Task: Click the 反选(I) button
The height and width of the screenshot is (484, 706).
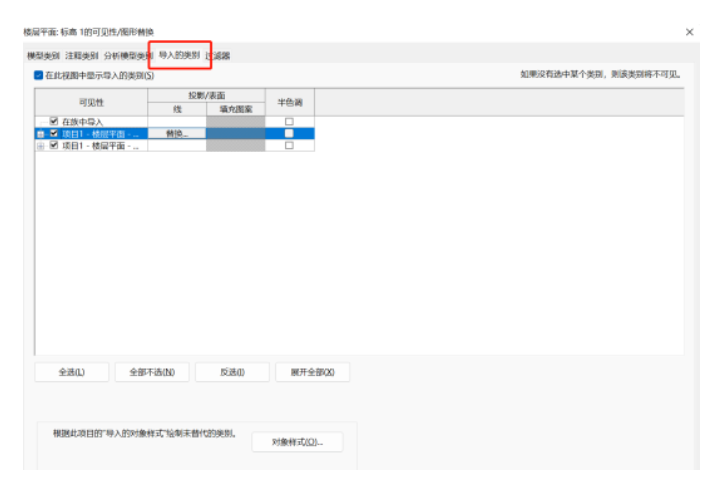Action: [x=232, y=372]
